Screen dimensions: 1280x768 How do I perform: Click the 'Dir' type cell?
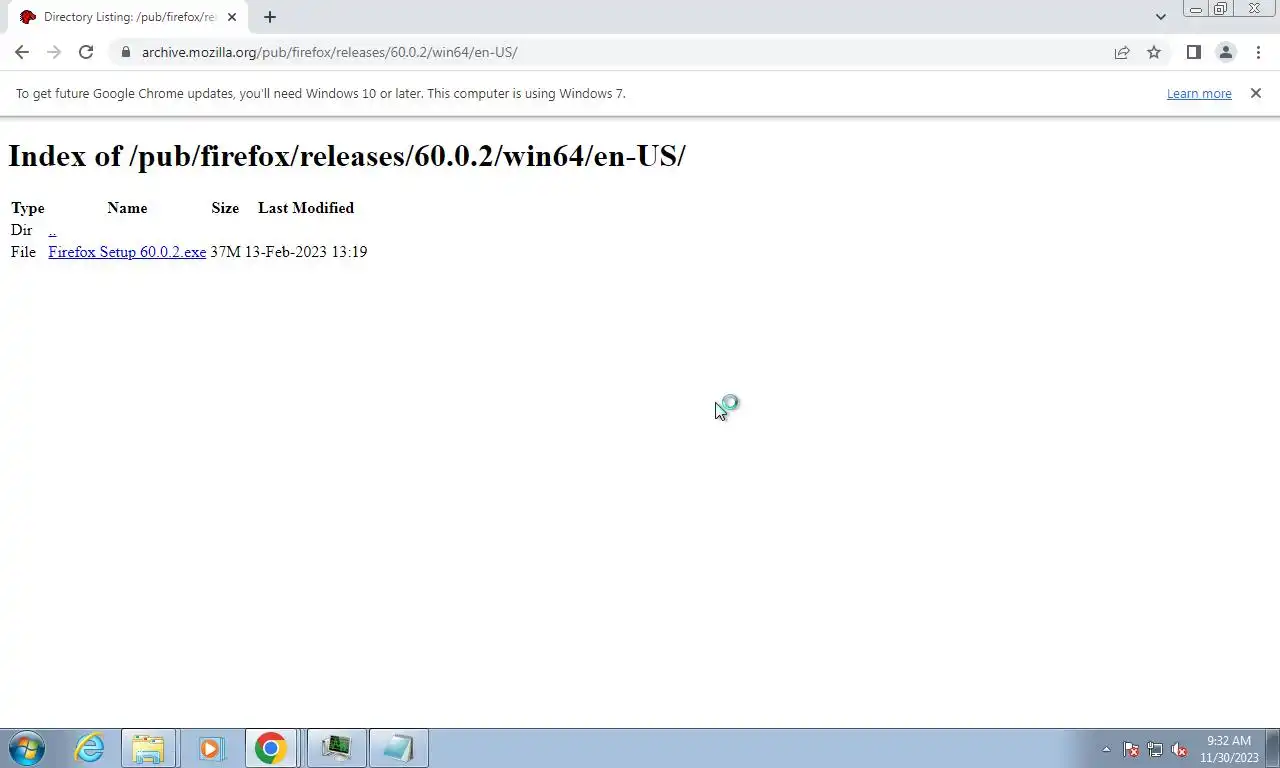tap(21, 230)
